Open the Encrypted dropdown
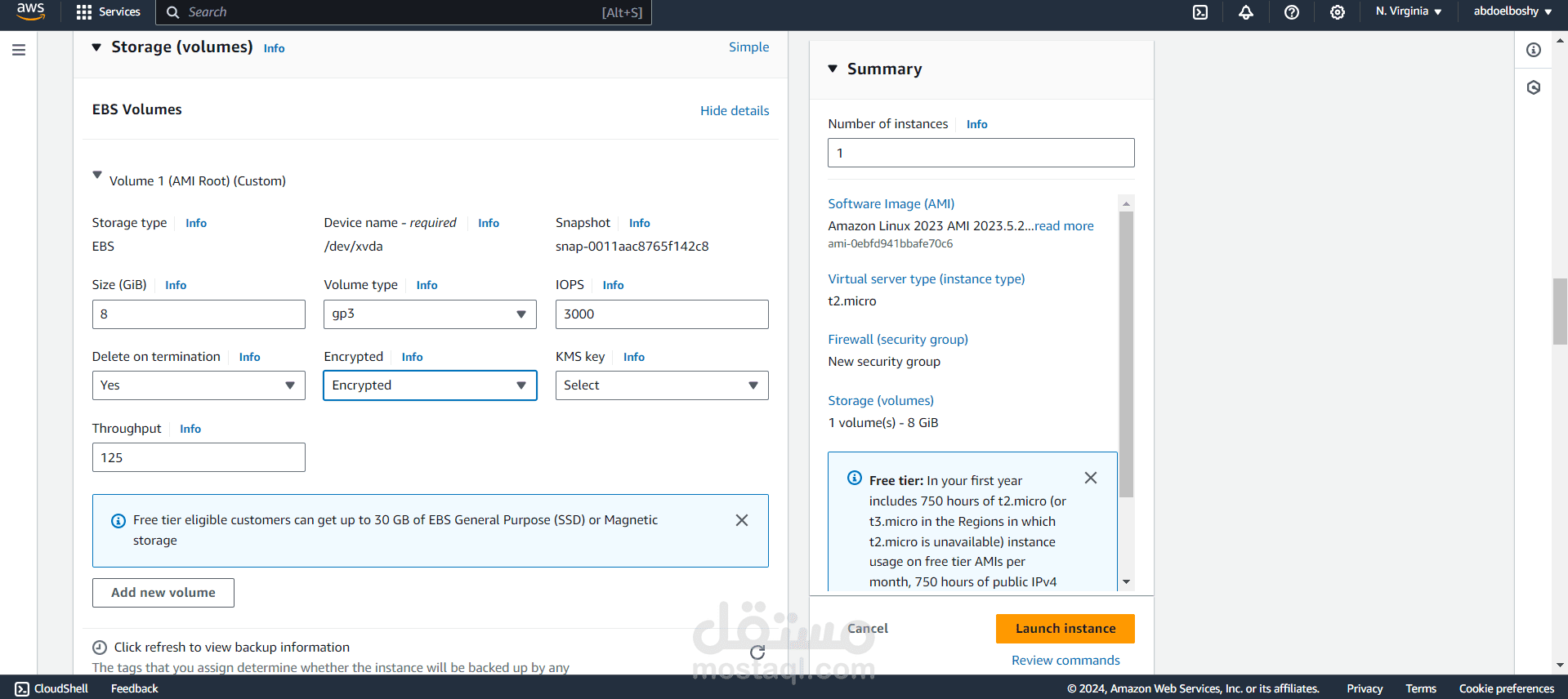 430,385
